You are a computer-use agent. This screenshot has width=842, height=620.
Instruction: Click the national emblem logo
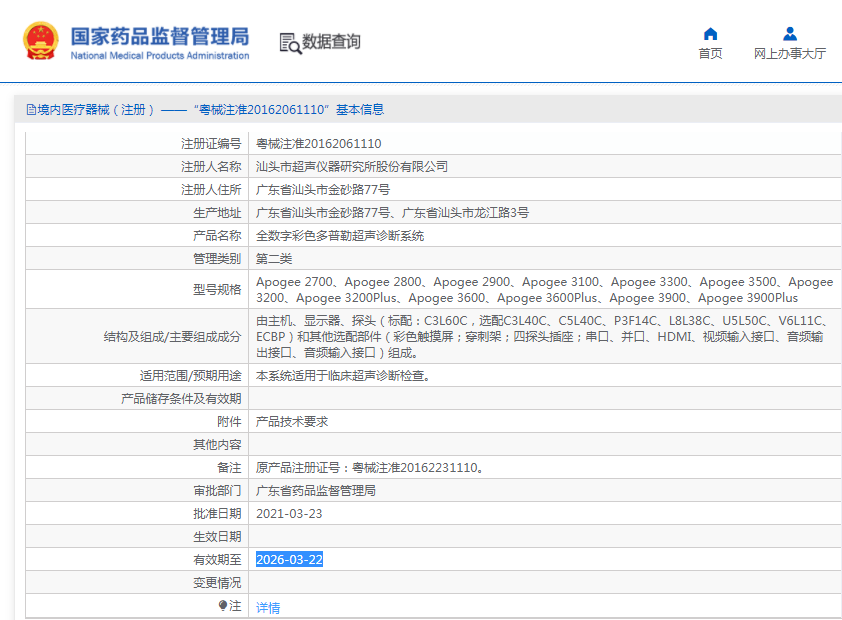point(41,40)
